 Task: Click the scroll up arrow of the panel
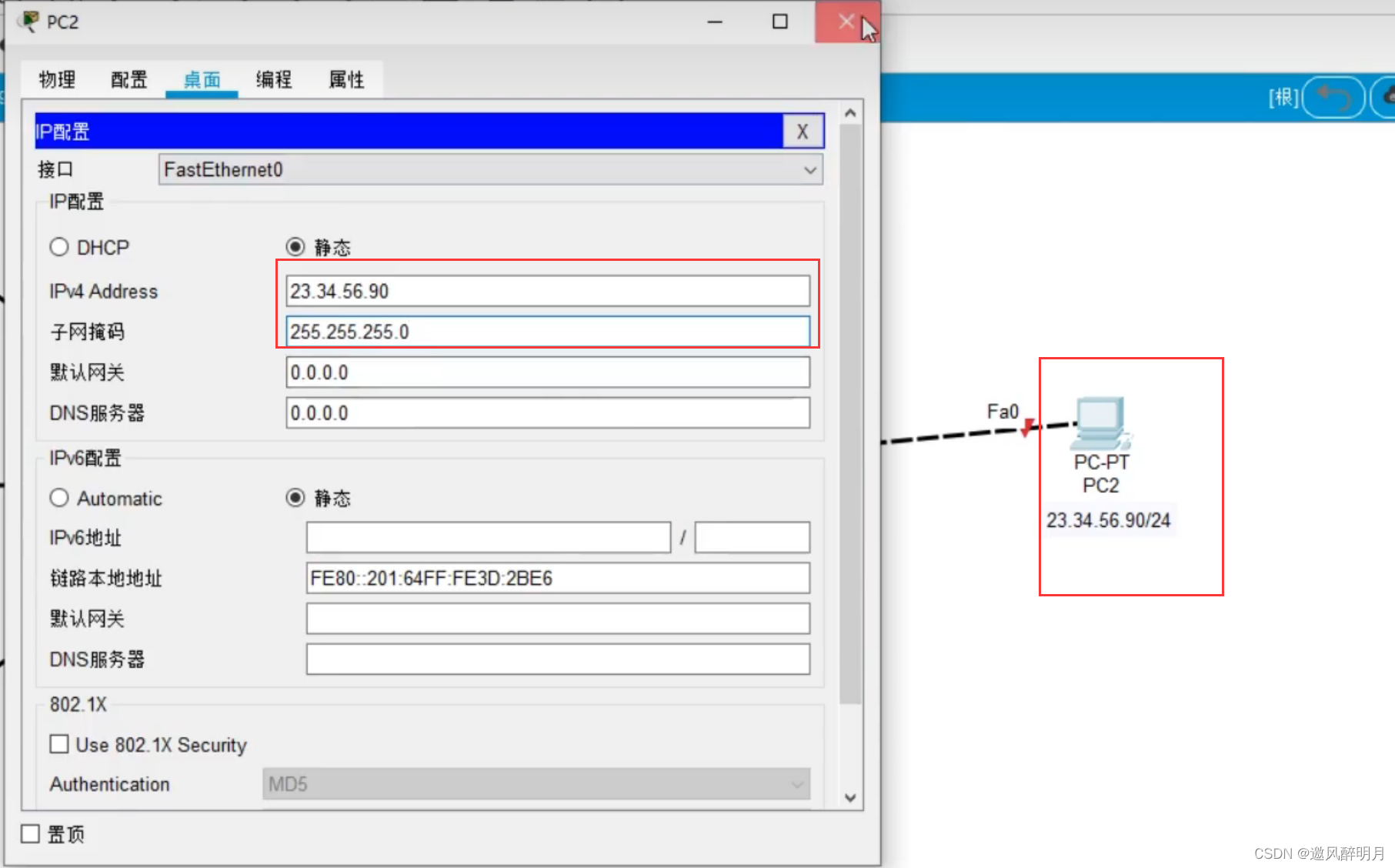click(x=850, y=113)
